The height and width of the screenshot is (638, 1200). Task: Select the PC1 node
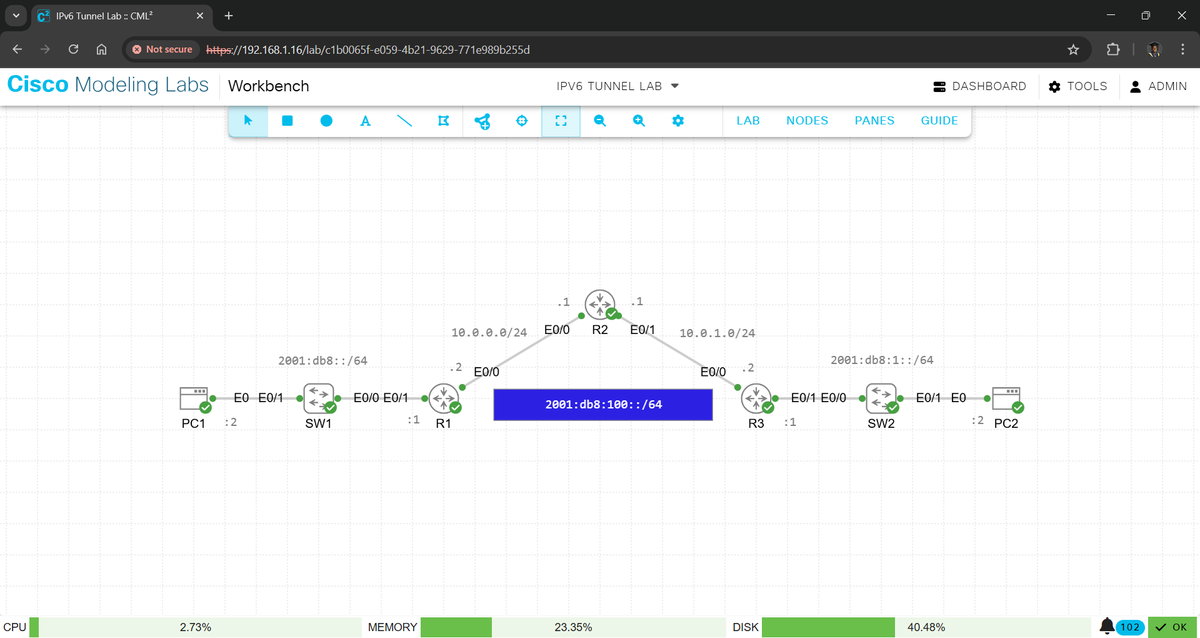click(x=193, y=399)
